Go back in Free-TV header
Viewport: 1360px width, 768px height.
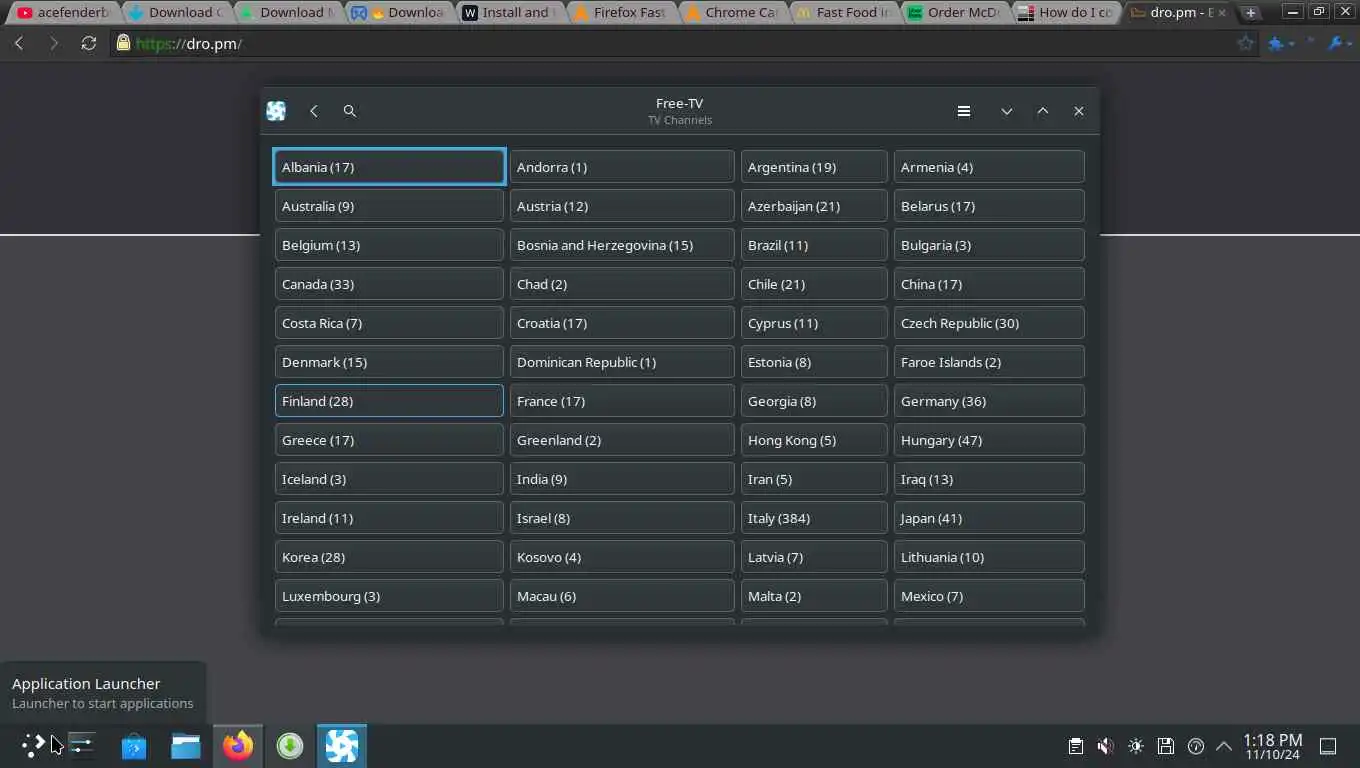click(x=314, y=111)
